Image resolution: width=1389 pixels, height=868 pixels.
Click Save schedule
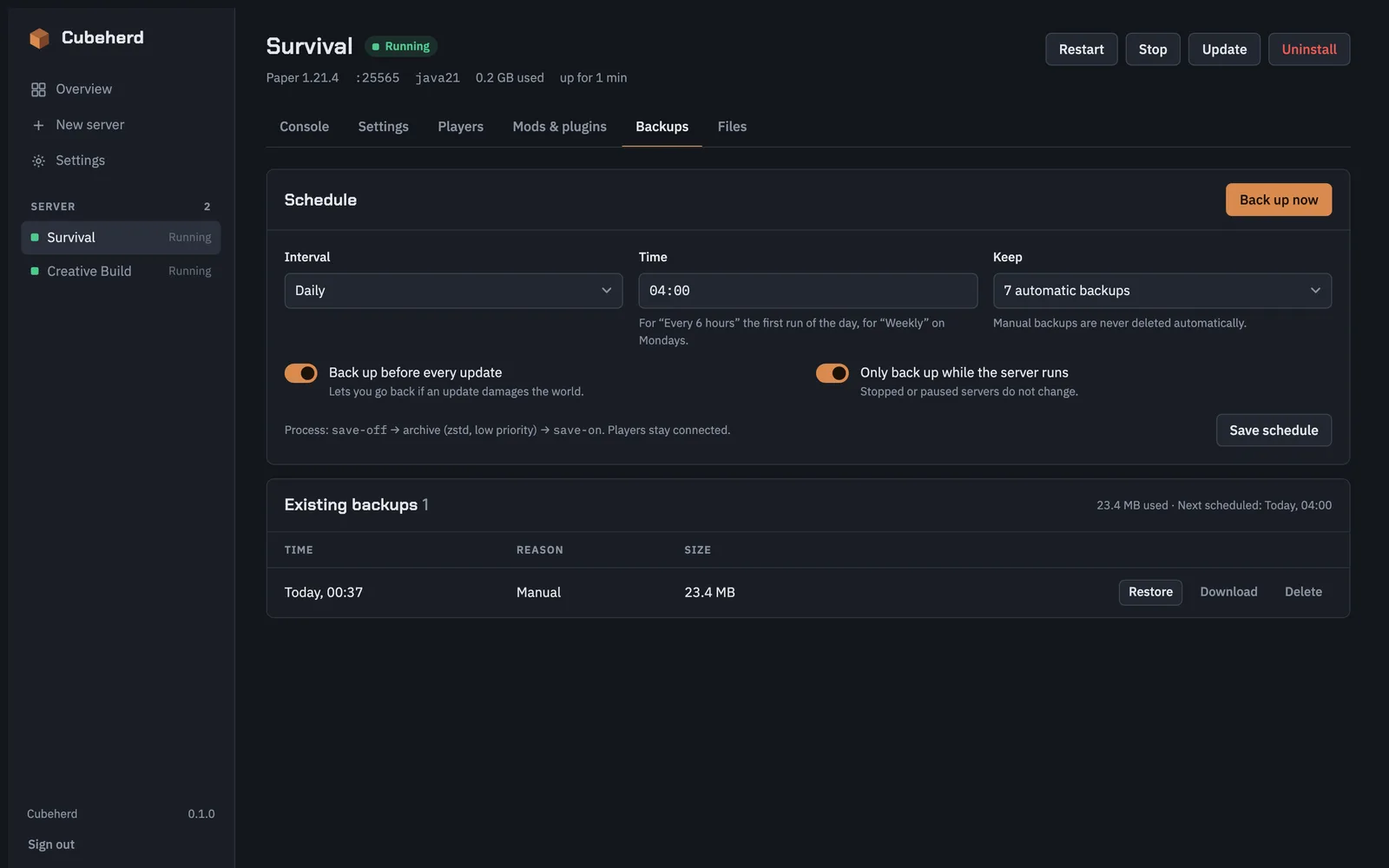tap(1274, 431)
